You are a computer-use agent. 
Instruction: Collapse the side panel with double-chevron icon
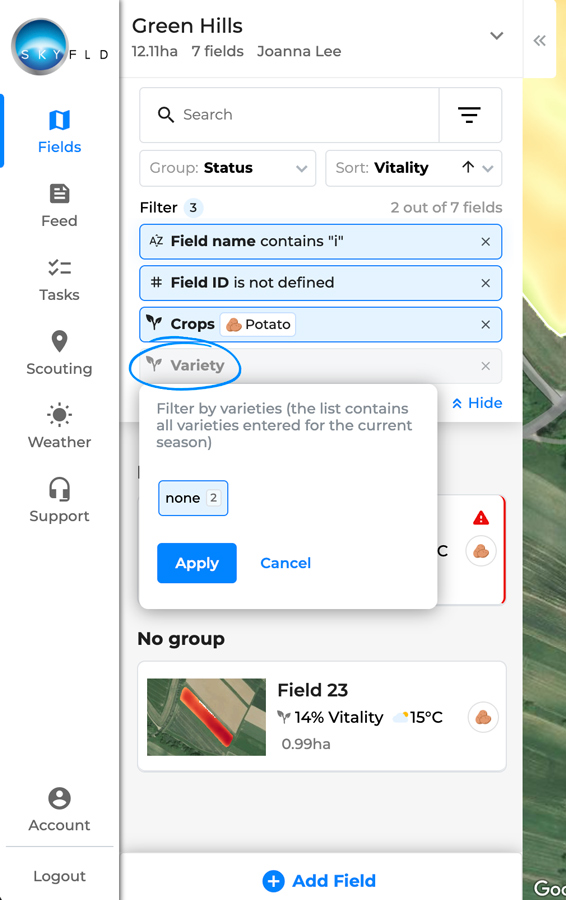coord(539,41)
